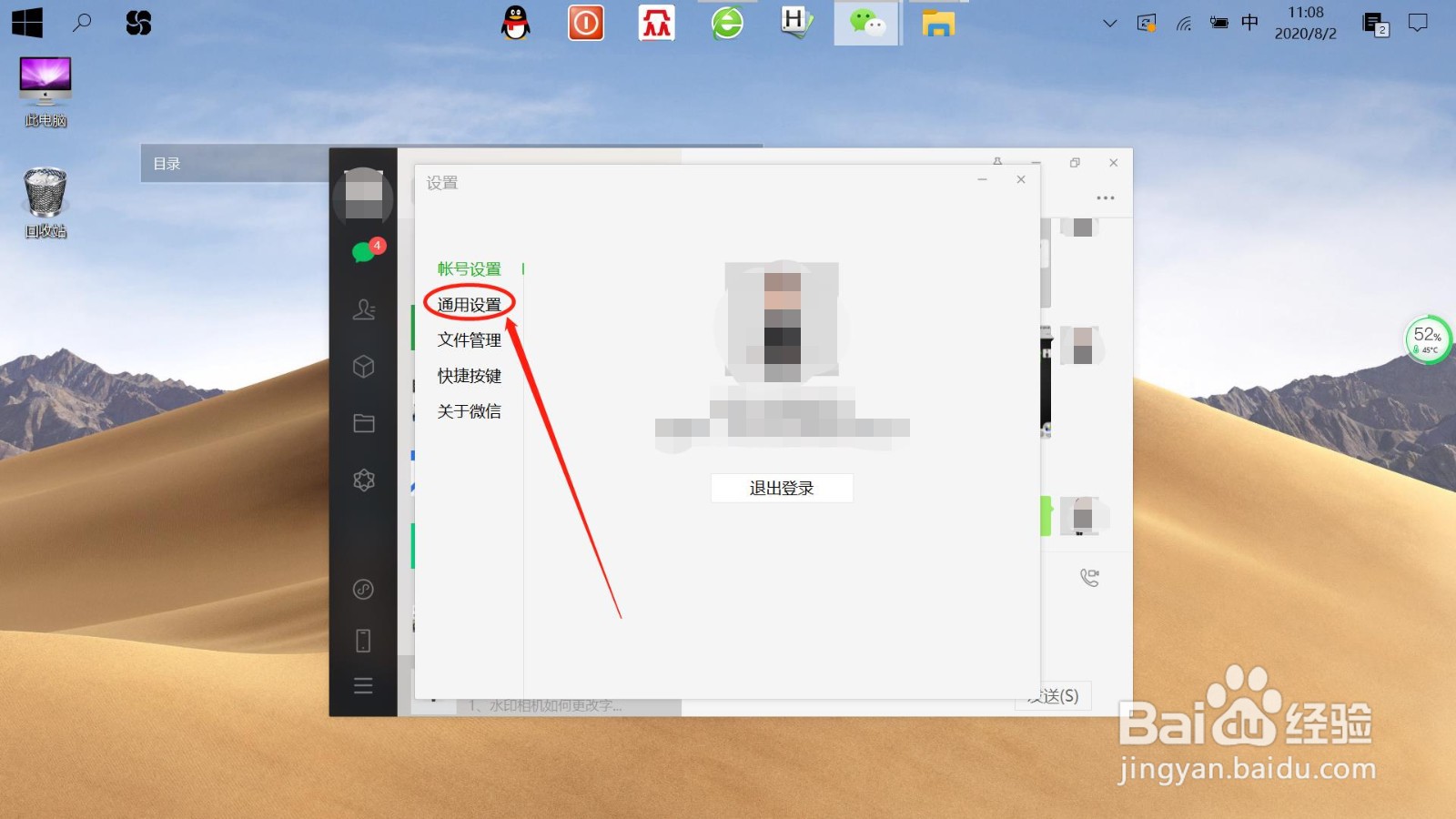Open File Explorer from the taskbar
This screenshot has height=819, width=1456.
click(938, 23)
